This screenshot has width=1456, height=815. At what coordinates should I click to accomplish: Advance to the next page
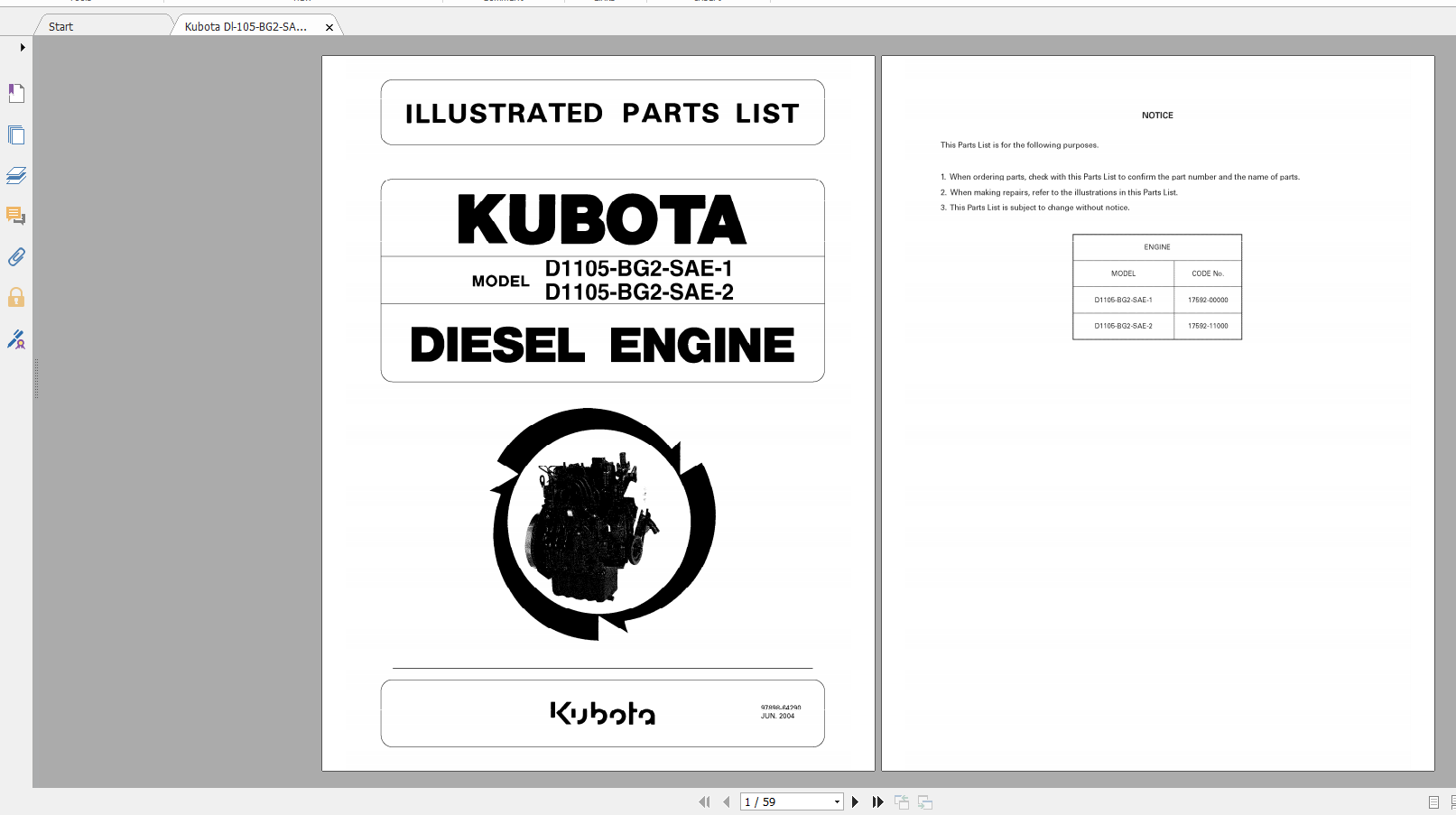[855, 801]
